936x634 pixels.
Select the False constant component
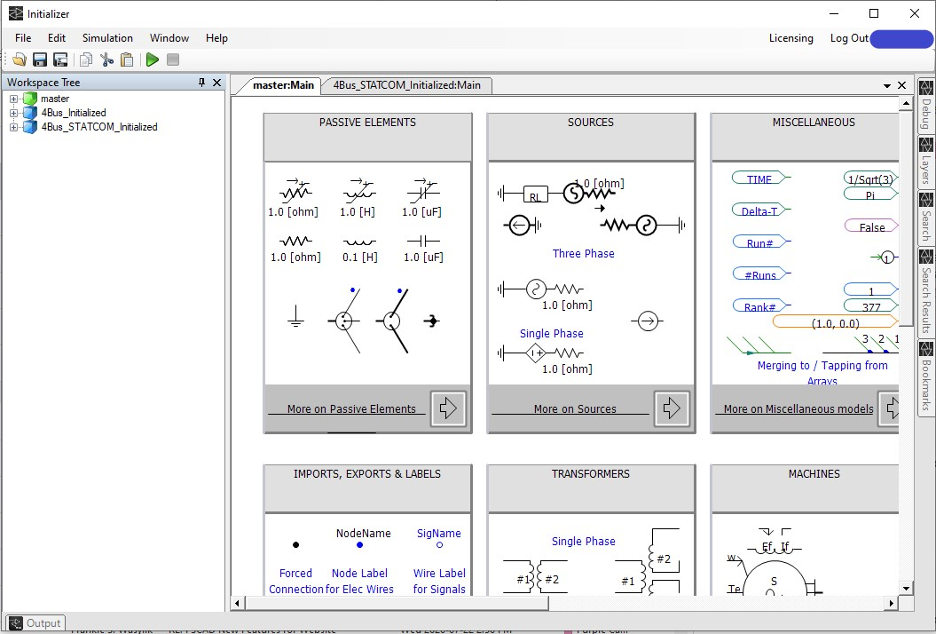872,226
